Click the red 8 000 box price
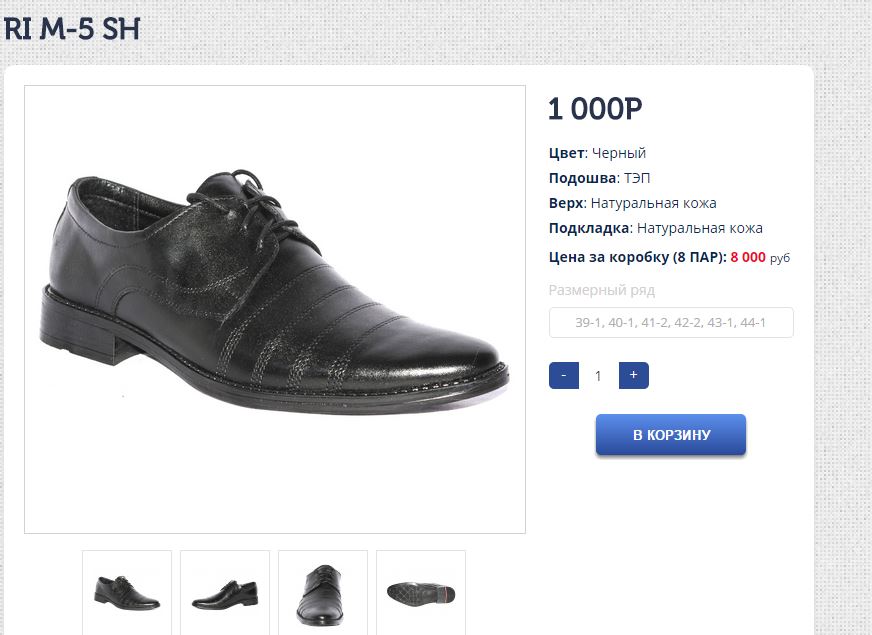The height and width of the screenshot is (635, 872). pyautogui.click(x=748, y=257)
